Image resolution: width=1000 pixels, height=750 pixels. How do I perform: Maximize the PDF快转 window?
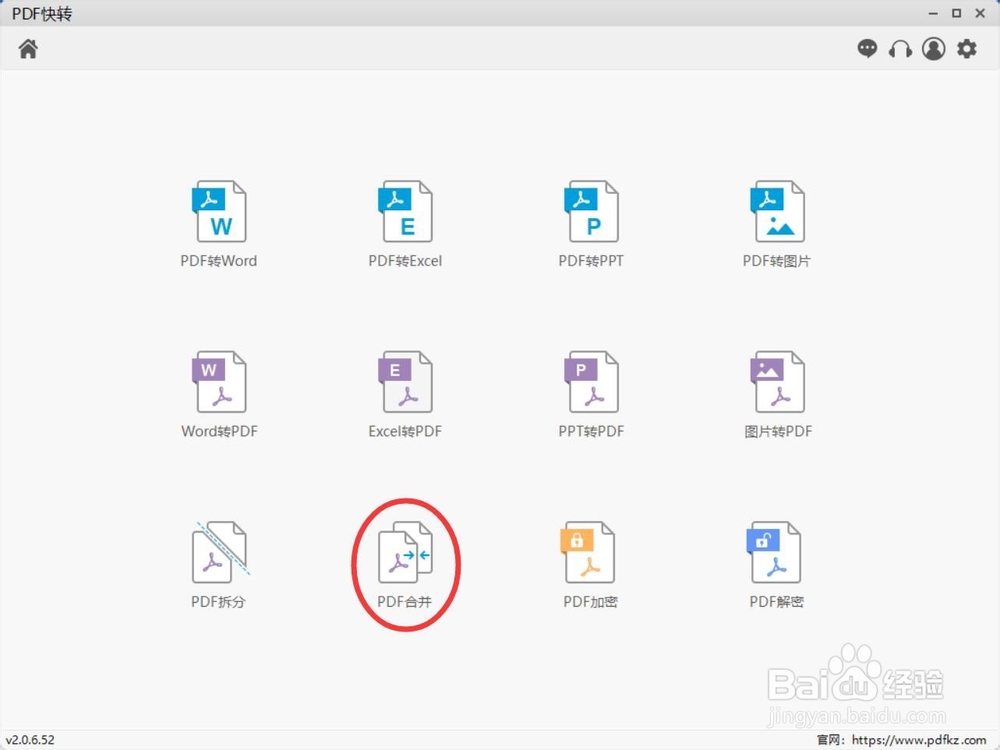click(957, 13)
